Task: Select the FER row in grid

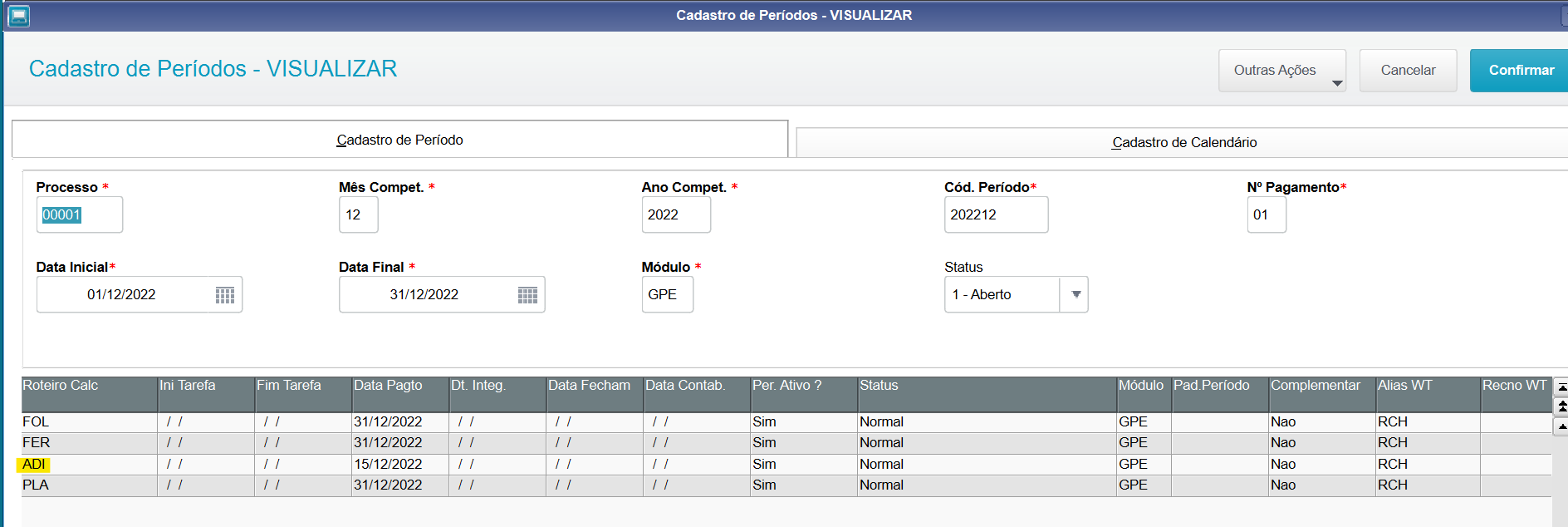Action: (786, 443)
